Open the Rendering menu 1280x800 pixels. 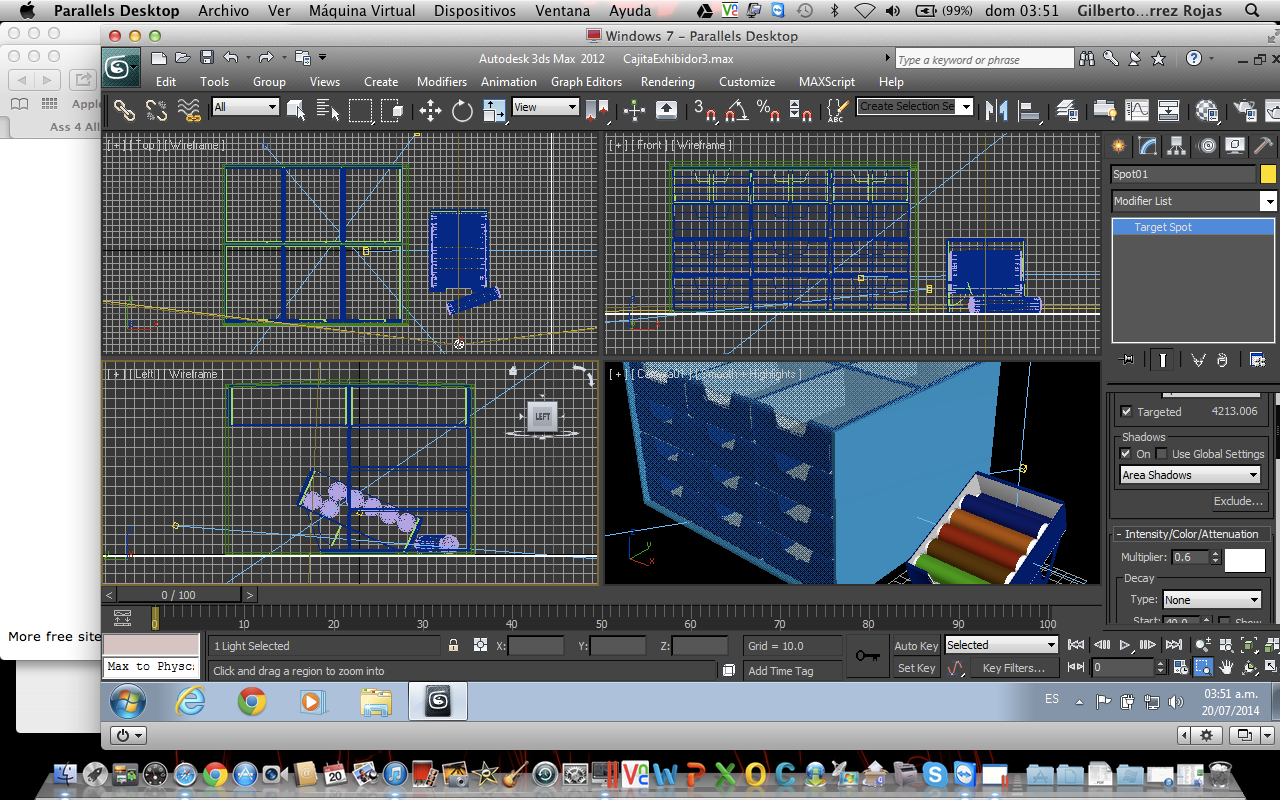tap(667, 82)
